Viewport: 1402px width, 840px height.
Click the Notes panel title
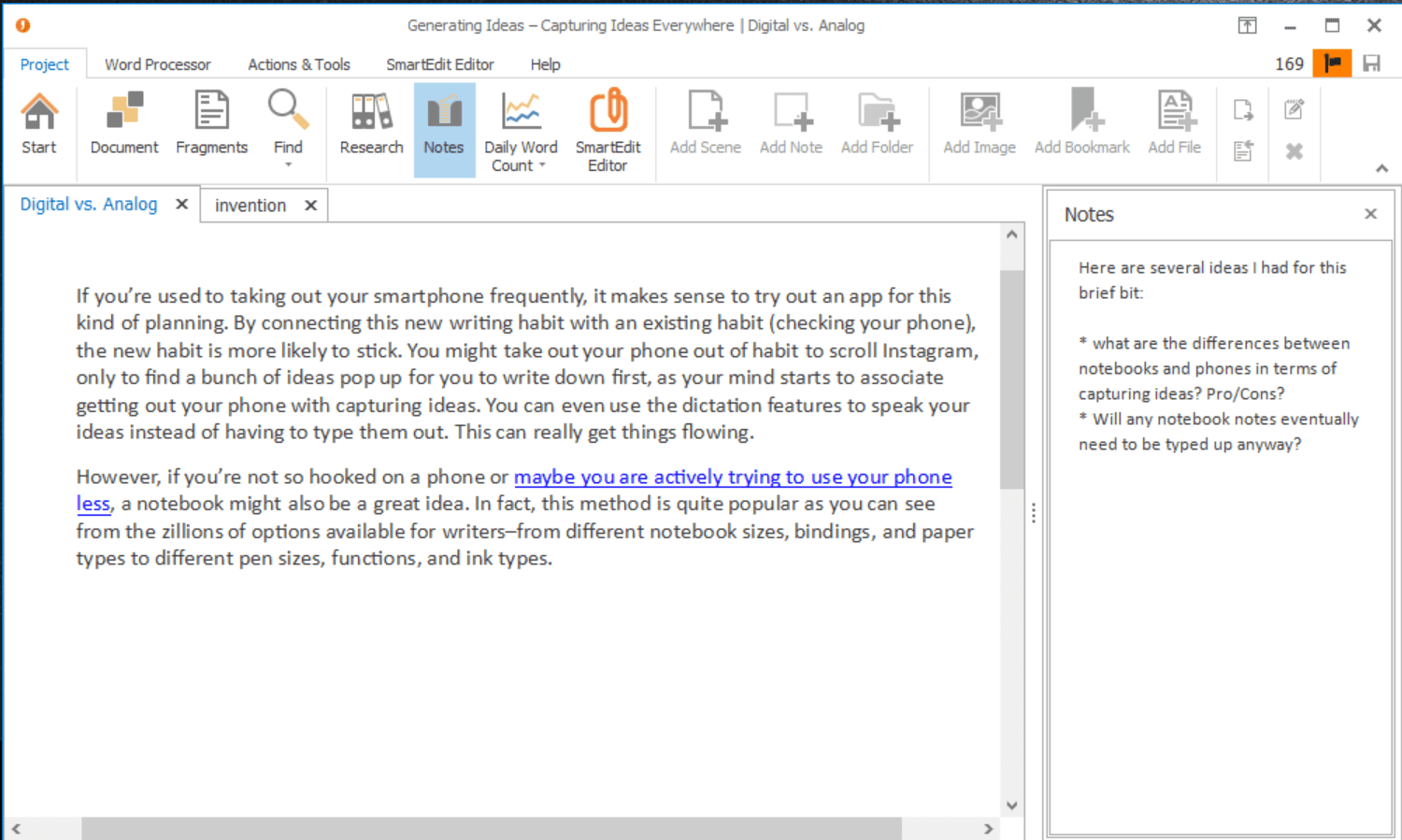click(1089, 214)
